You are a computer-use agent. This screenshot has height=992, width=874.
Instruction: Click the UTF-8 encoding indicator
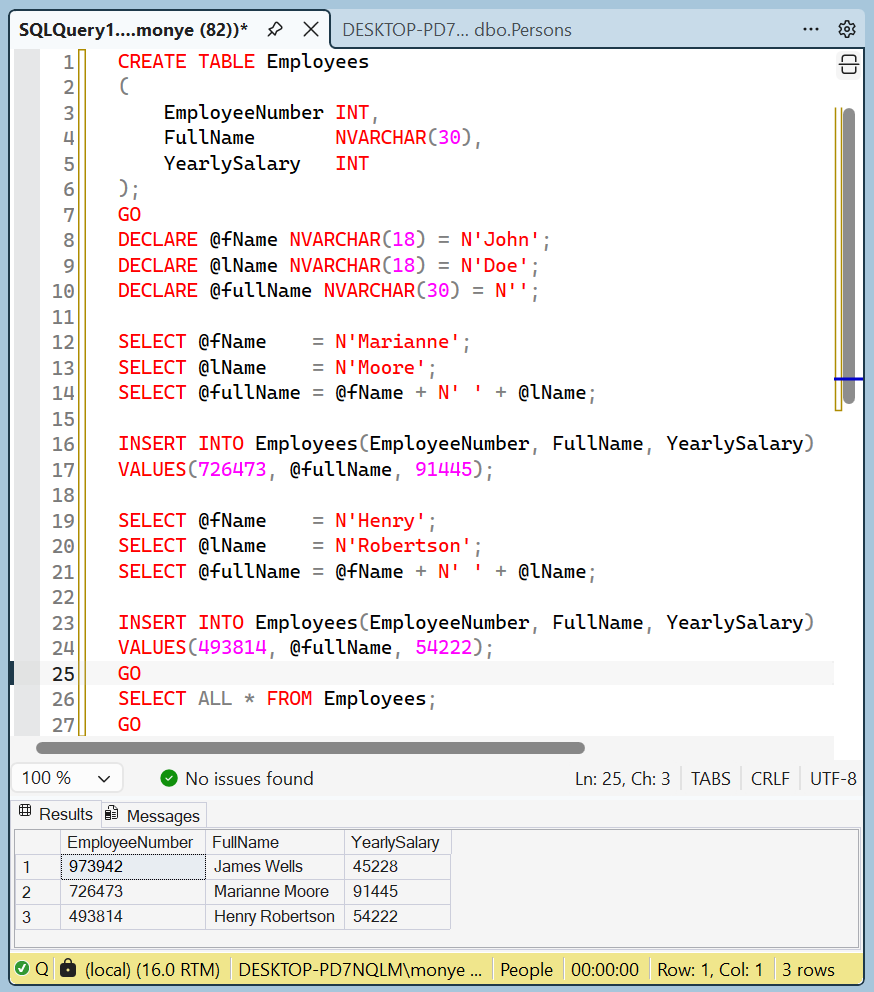(833, 779)
